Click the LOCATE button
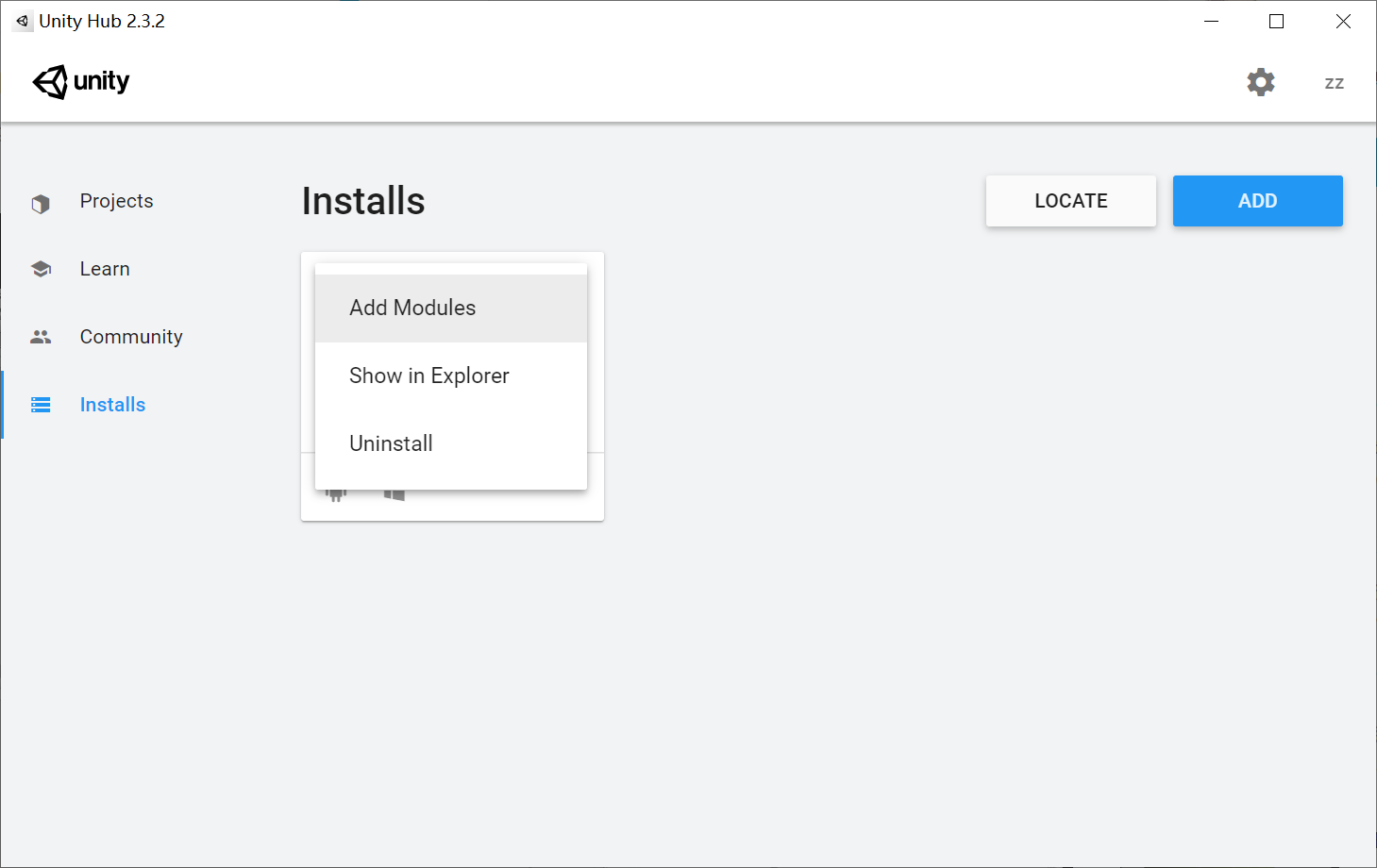This screenshot has height=868, width=1377. [1070, 200]
